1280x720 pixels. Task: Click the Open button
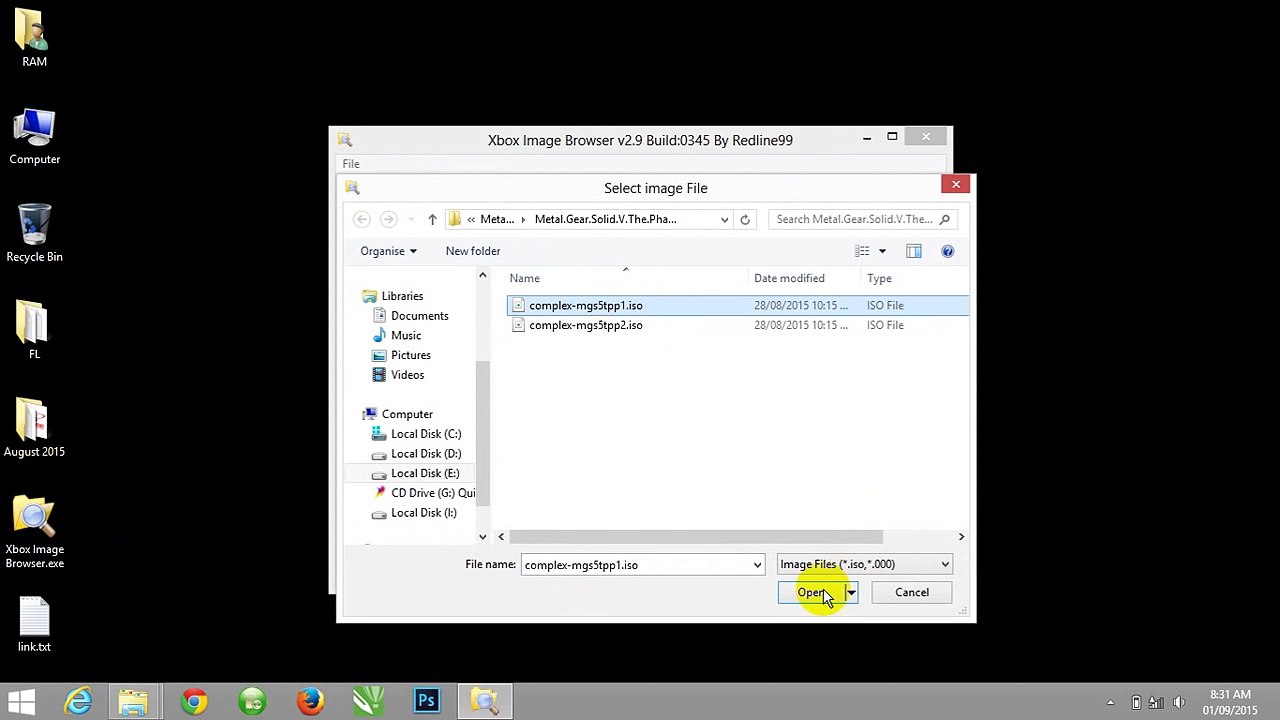click(811, 592)
